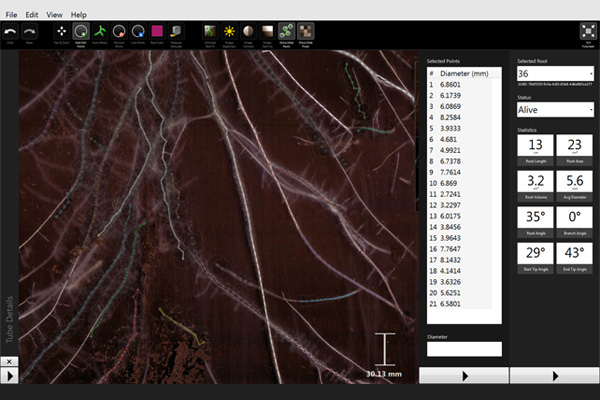600x400 pixels.
Task: Collapse the Tube Details side panel
Action: [10, 360]
